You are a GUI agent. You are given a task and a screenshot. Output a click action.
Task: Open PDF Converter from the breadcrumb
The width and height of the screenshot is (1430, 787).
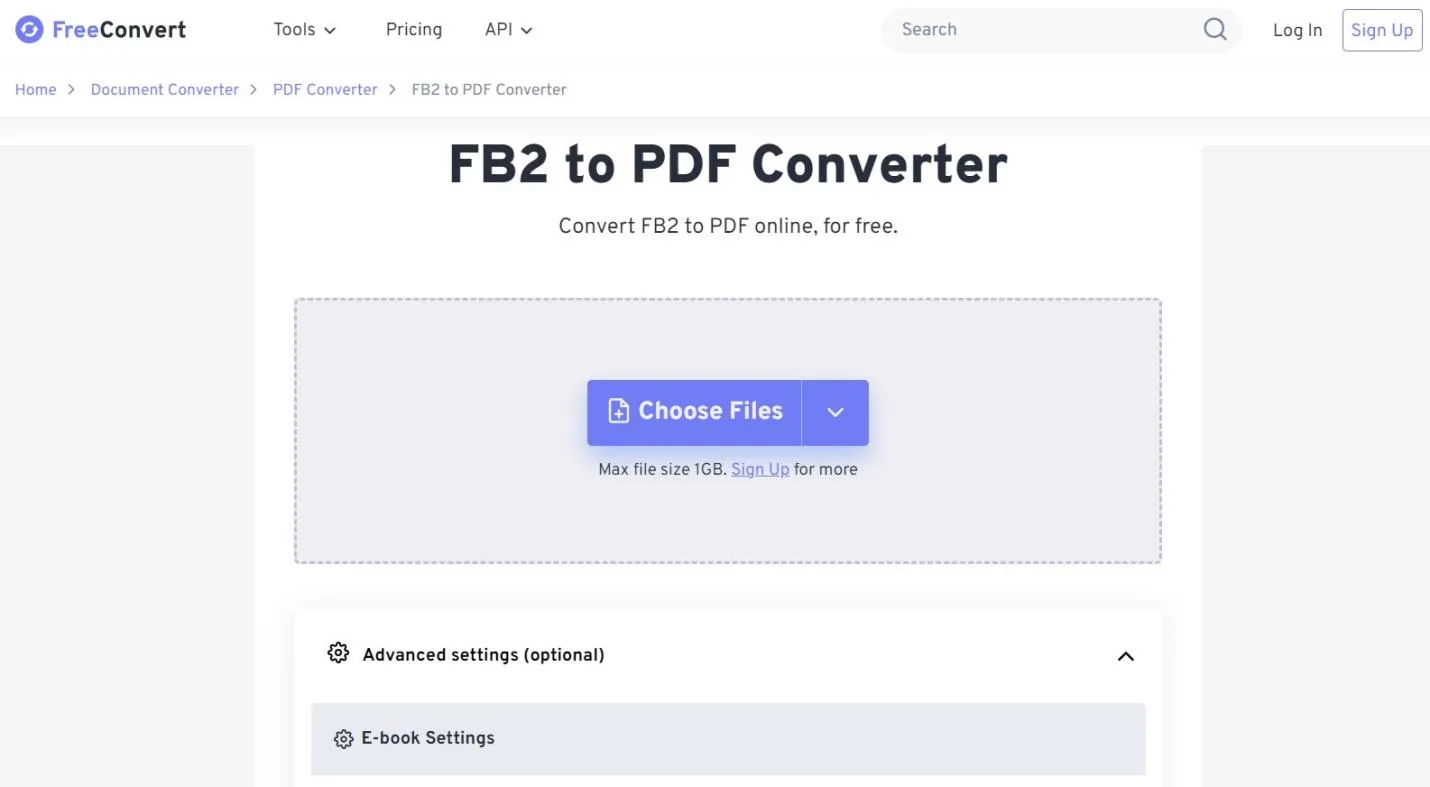coord(325,89)
